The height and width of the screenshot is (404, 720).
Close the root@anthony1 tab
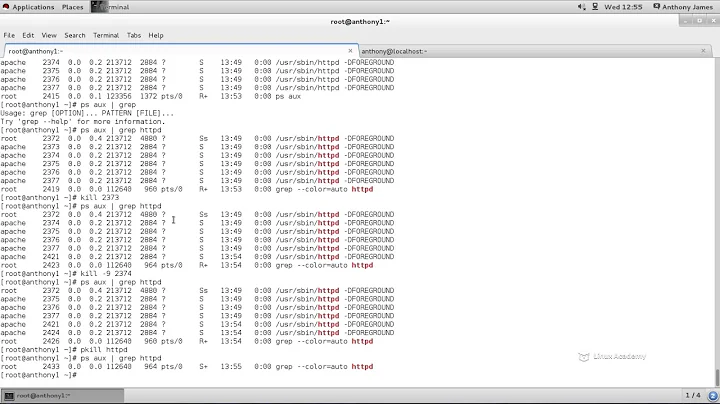click(350, 51)
